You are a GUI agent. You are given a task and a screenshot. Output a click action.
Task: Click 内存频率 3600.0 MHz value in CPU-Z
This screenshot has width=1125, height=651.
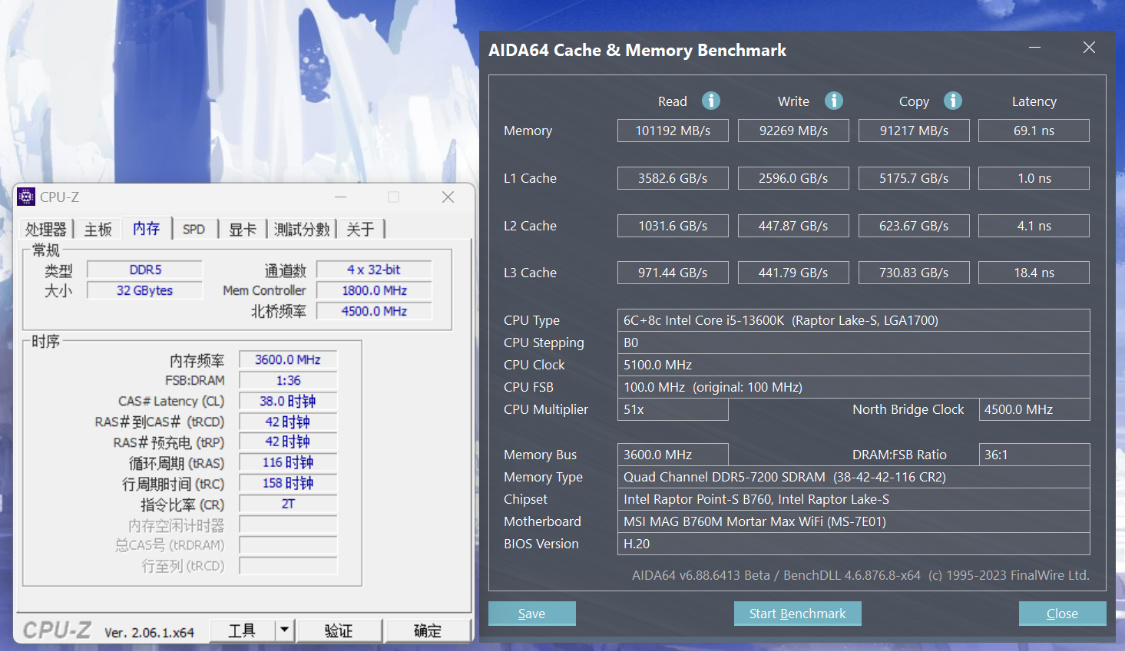tap(288, 360)
